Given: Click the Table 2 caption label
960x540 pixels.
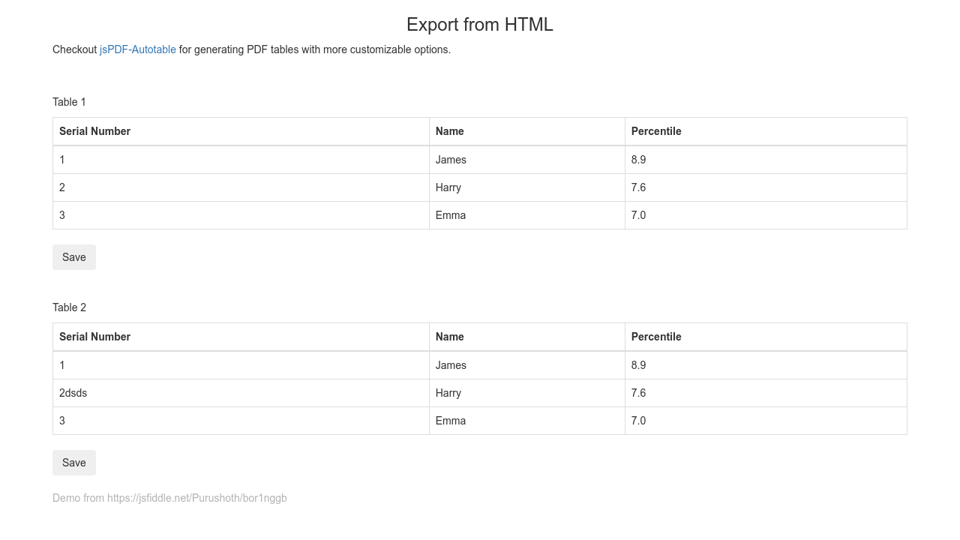Looking at the screenshot, I should pyautogui.click(x=69, y=307).
